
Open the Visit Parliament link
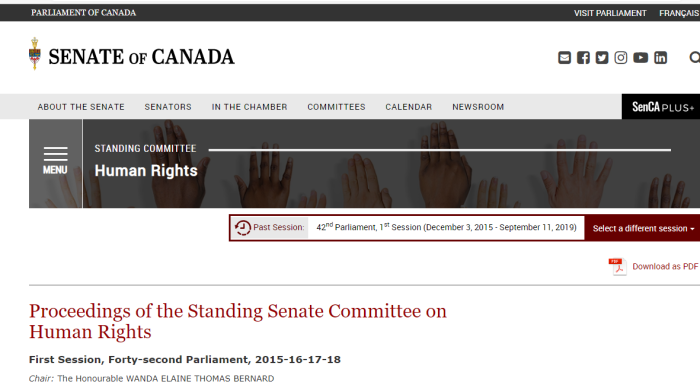coord(610,13)
